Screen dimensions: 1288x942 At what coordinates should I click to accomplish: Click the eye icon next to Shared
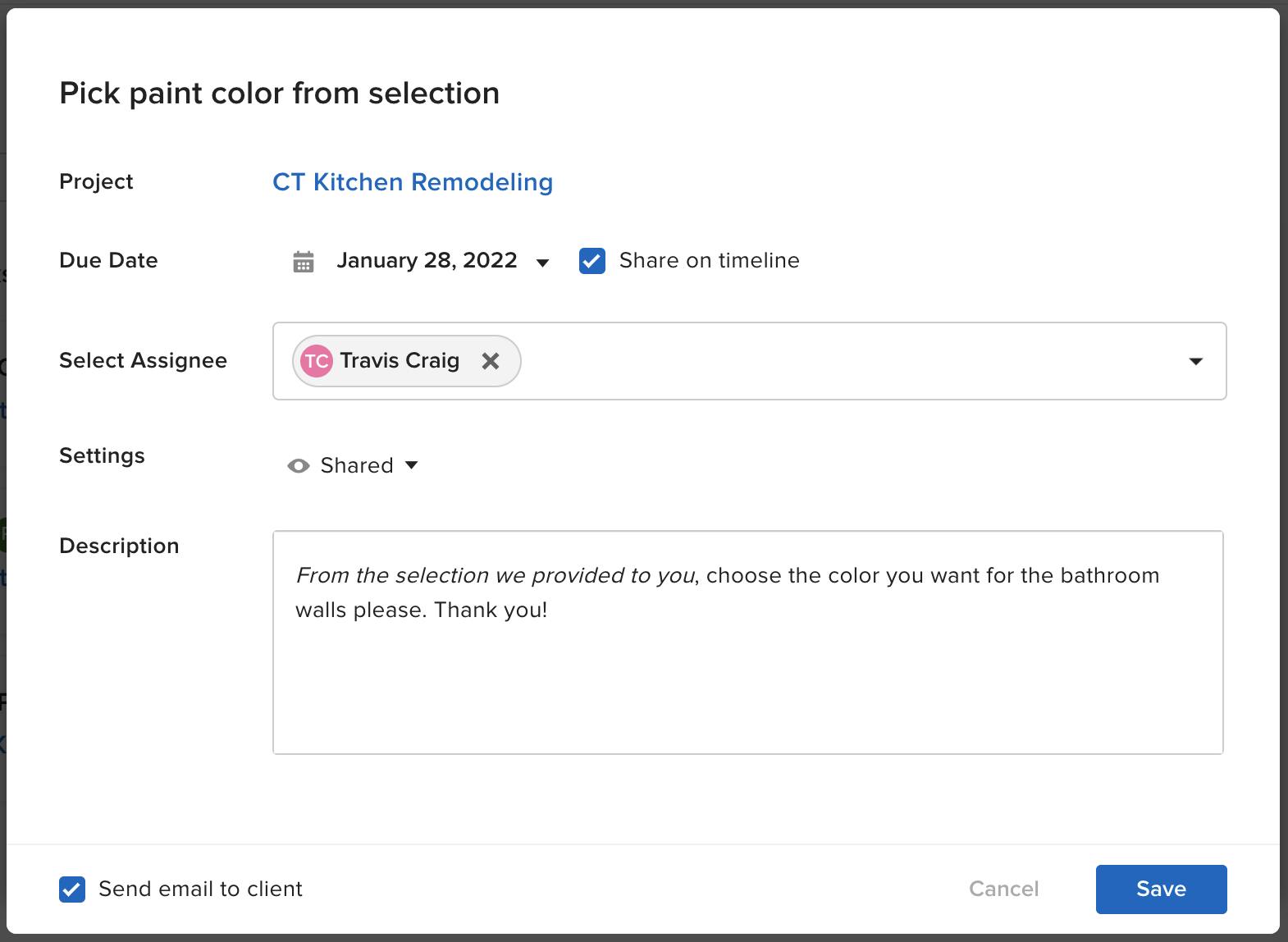[x=299, y=466]
